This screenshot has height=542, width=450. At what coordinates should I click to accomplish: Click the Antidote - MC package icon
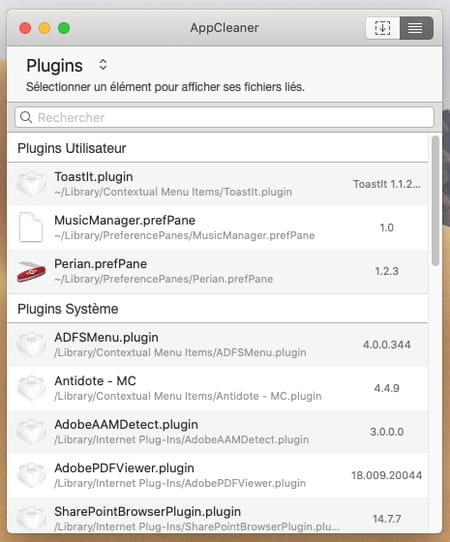[x=31, y=388]
